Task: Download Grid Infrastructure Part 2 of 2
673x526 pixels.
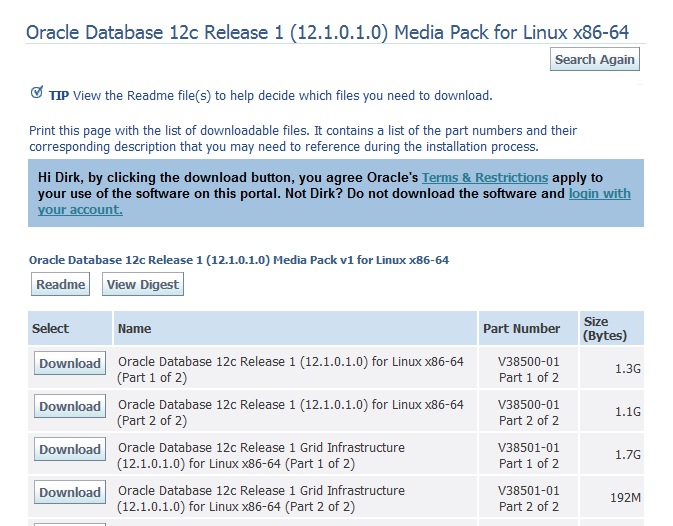Action: point(70,492)
